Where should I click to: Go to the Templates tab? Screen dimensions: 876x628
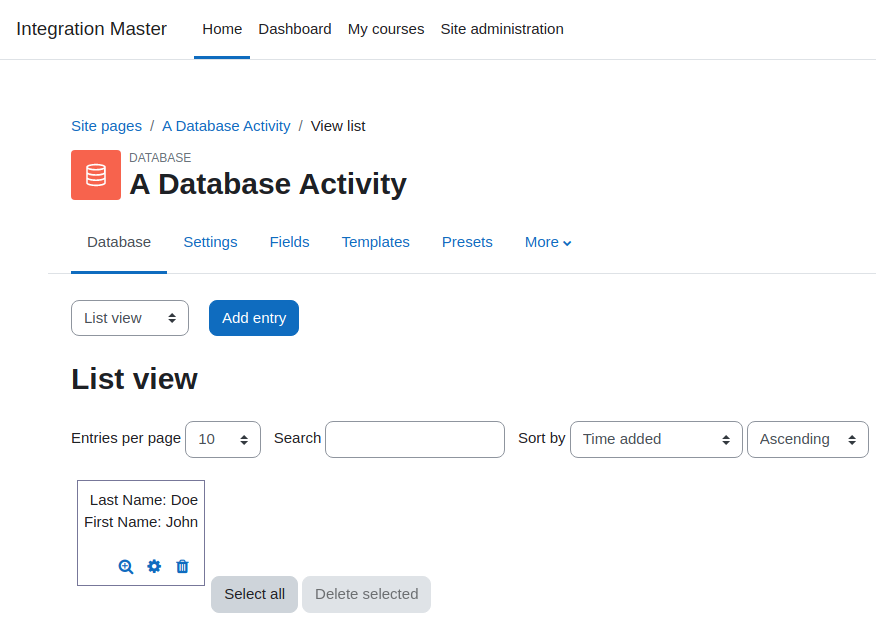coord(375,242)
